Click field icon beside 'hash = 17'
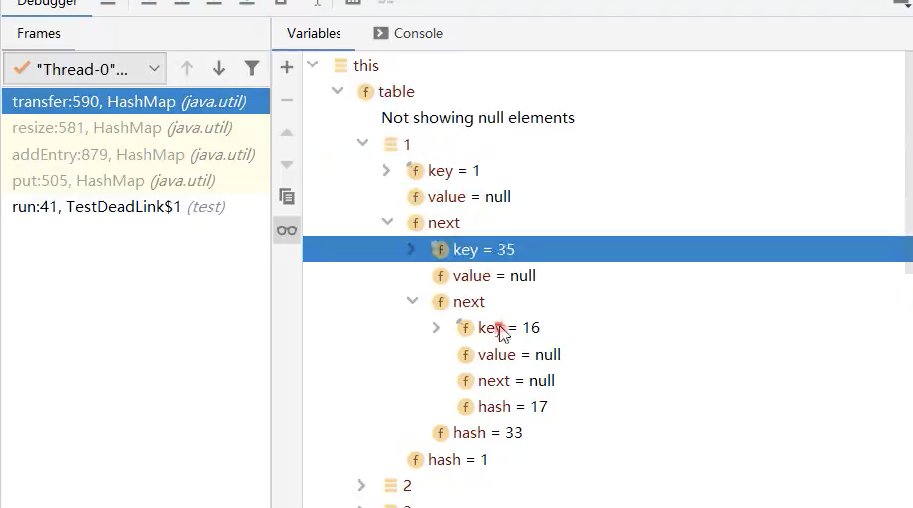This screenshot has width=913, height=508. tap(465, 407)
